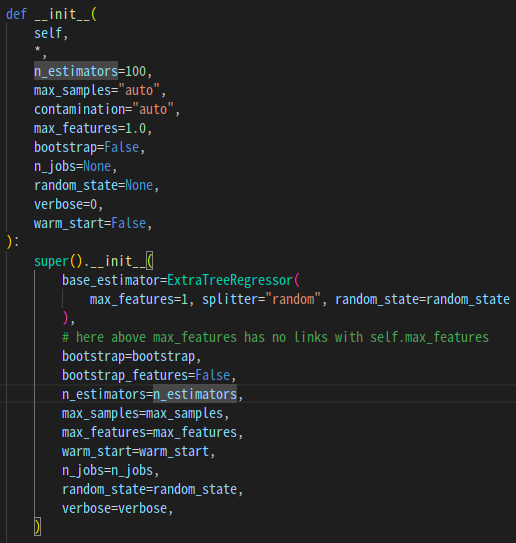Viewport: 516px width, 543px height.
Task: Click the word 'splitter'
Action: click(230, 299)
